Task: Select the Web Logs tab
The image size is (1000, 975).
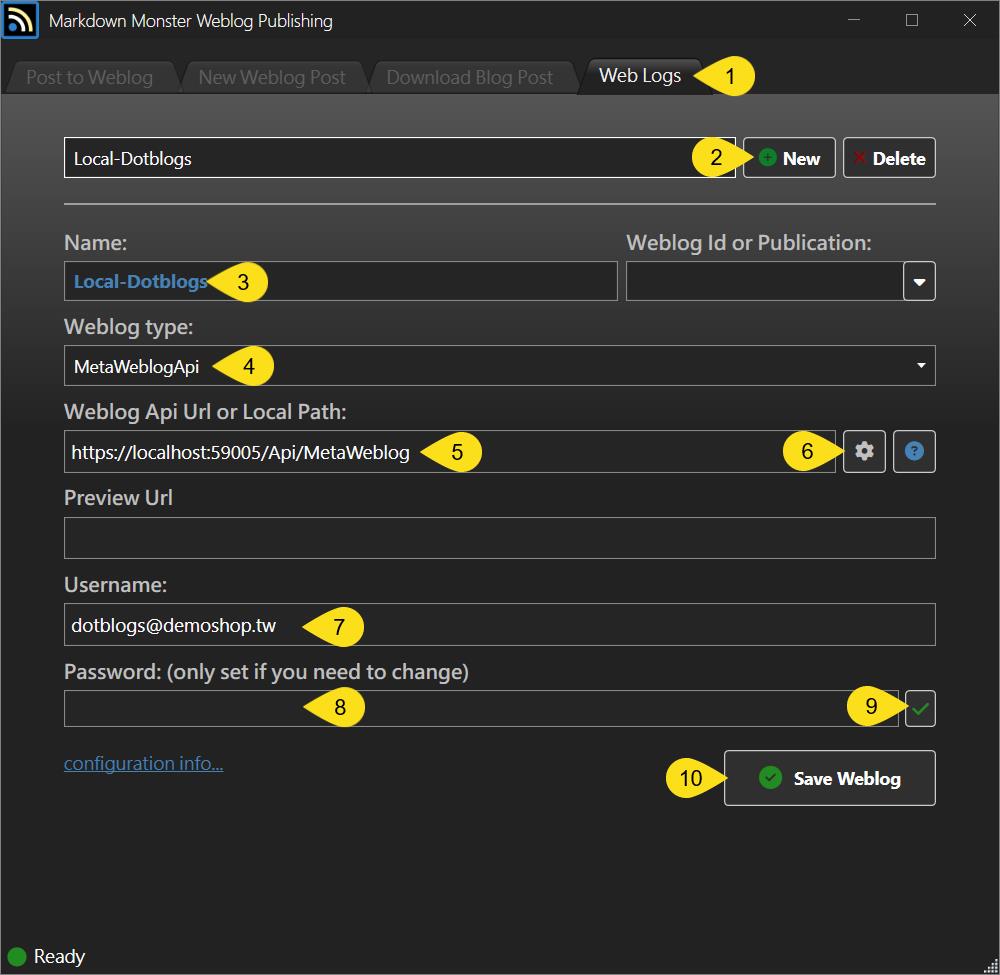Action: click(x=639, y=76)
